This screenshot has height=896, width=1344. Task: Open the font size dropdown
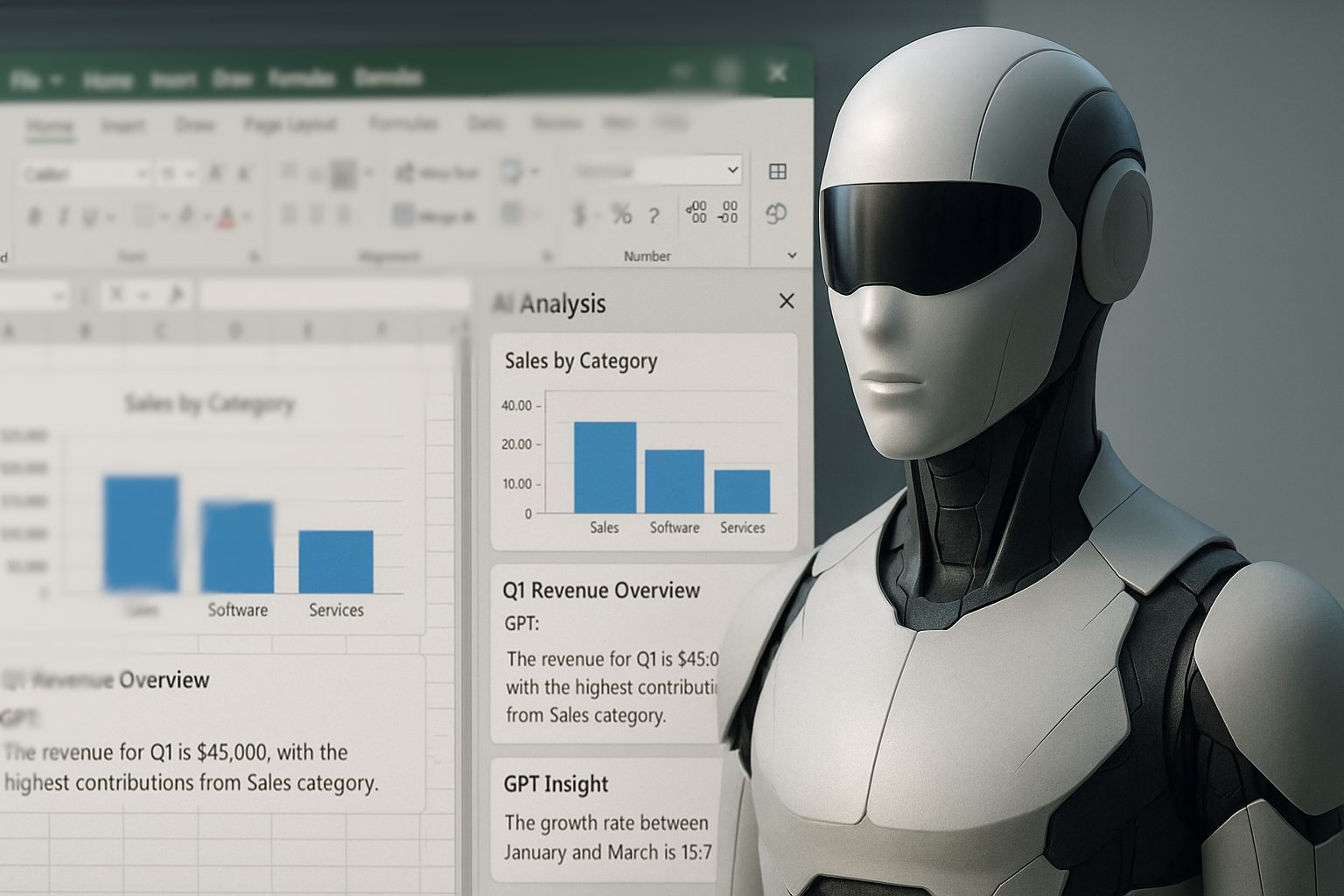178,175
